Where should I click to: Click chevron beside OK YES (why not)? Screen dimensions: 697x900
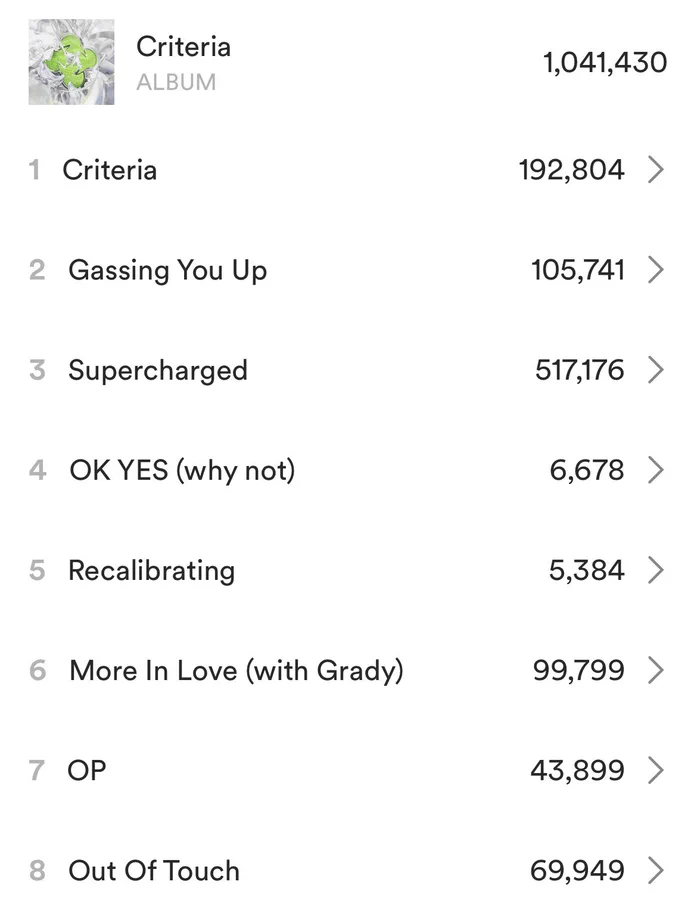coord(656,470)
